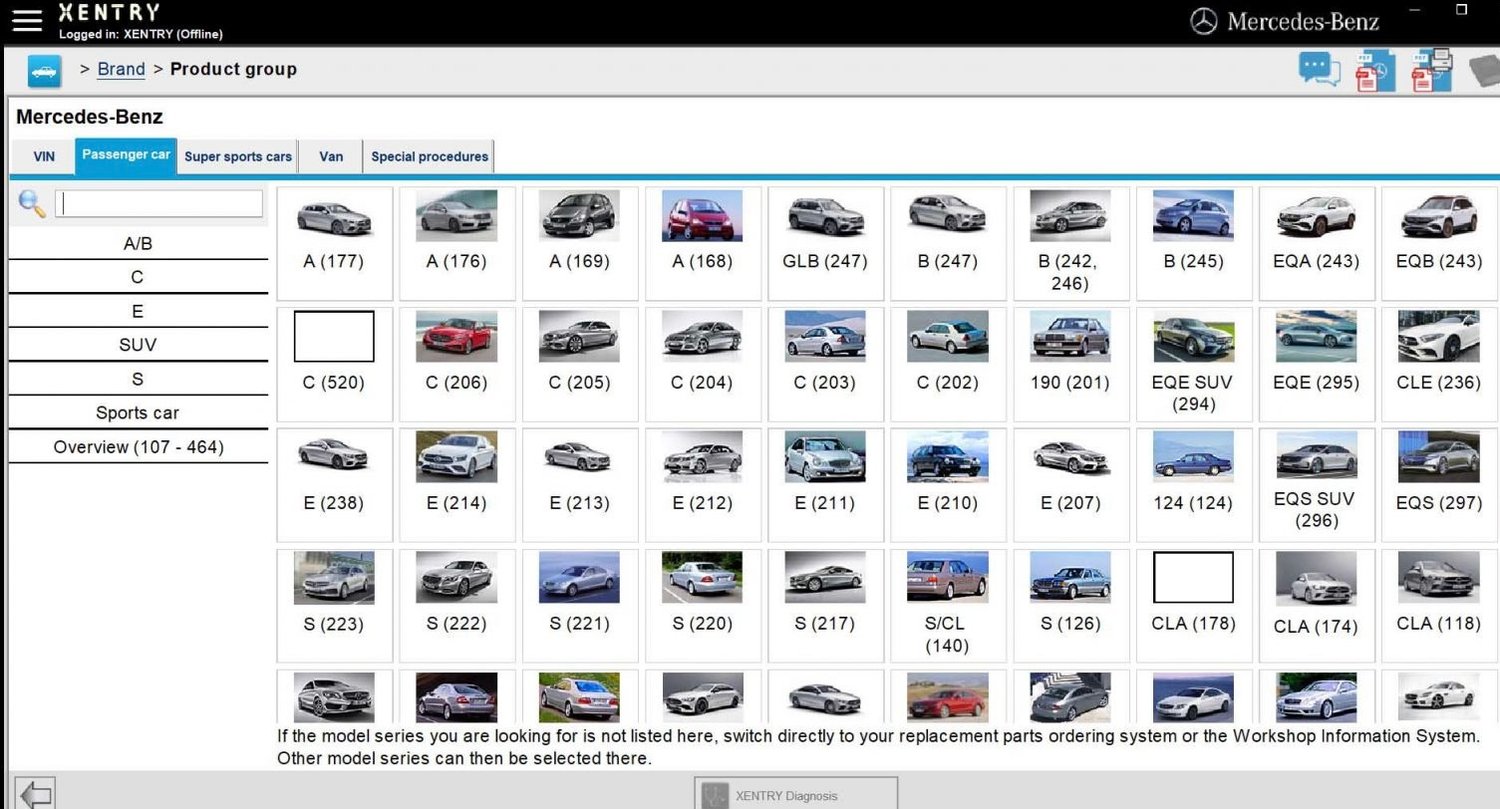Open the 124 (124) model tile
The image size is (1500, 809).
pos(1193,485)
